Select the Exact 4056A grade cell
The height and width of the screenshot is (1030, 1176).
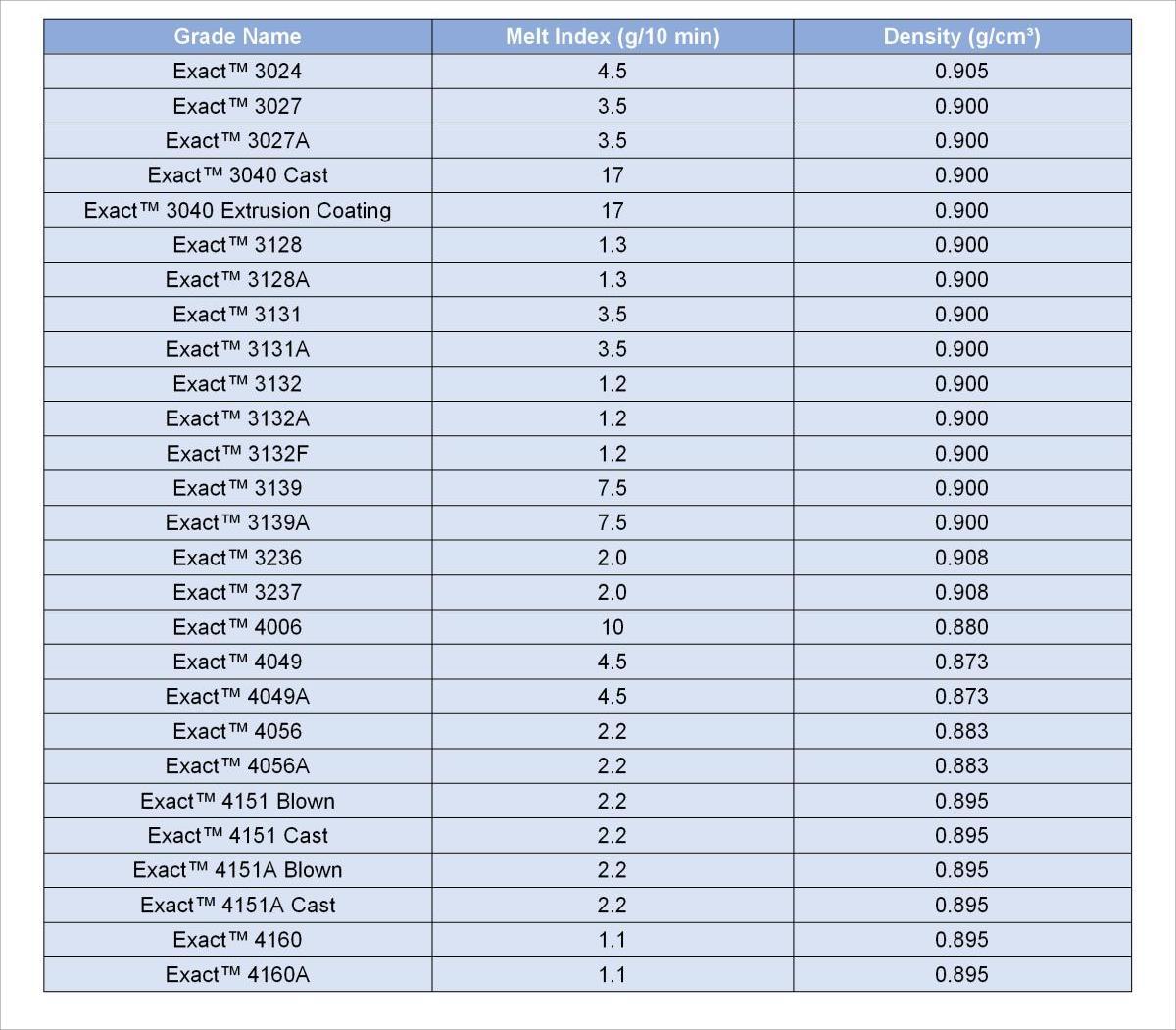238,766
